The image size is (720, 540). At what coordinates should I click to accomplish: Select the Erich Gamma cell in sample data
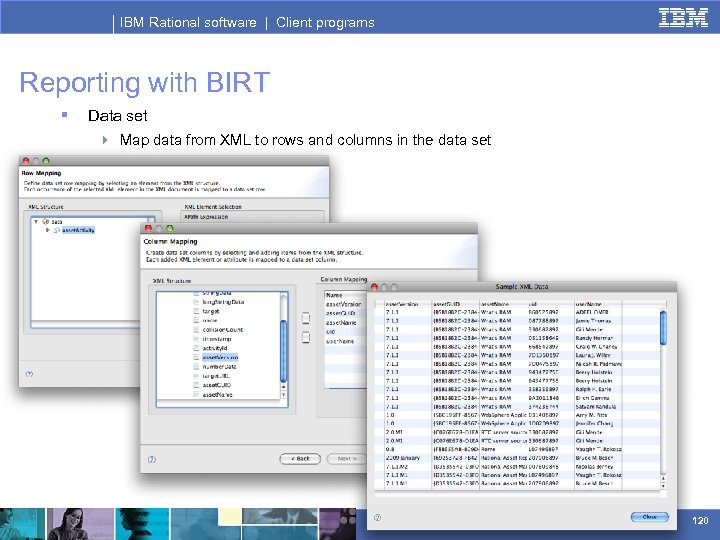[x=597, y=398]
